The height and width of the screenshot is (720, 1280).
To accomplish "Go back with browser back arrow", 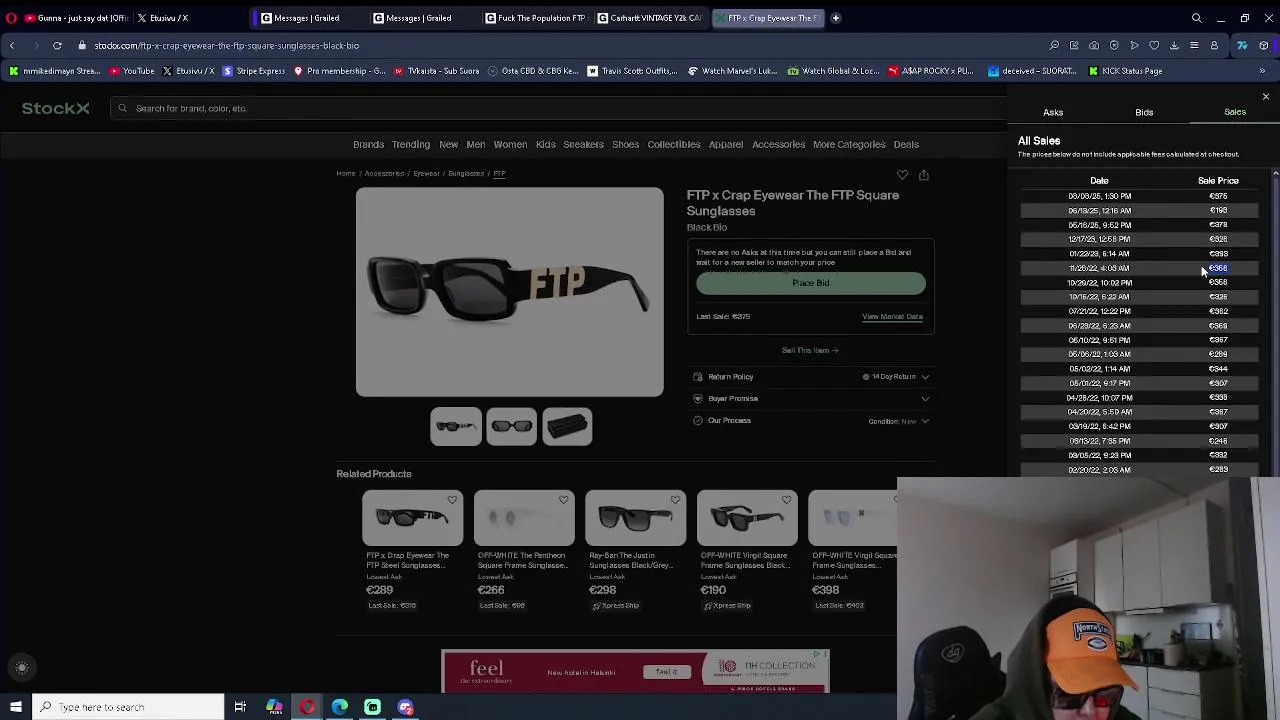I will pyautogui.click(x=12, y=45).
